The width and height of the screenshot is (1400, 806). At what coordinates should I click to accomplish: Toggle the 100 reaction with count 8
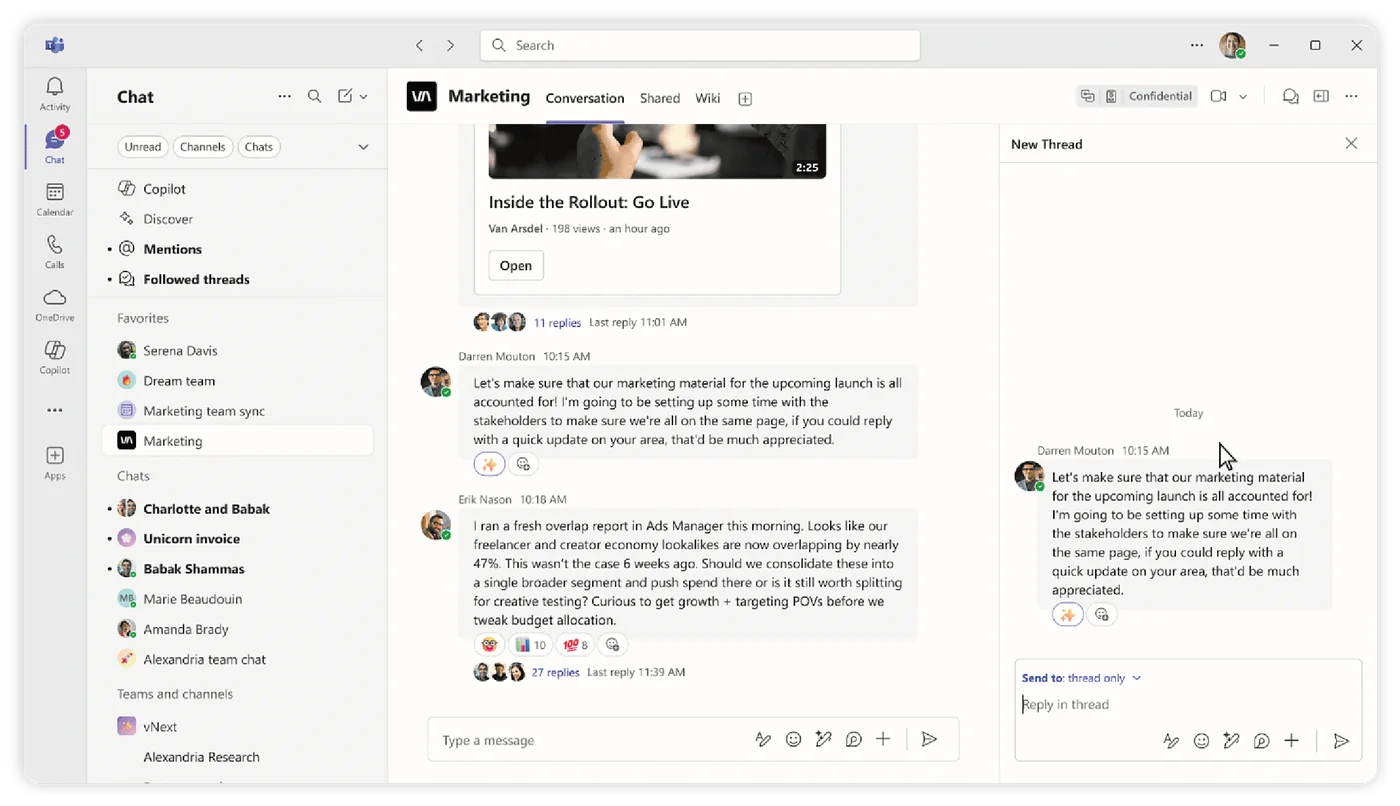click(575, 644)
